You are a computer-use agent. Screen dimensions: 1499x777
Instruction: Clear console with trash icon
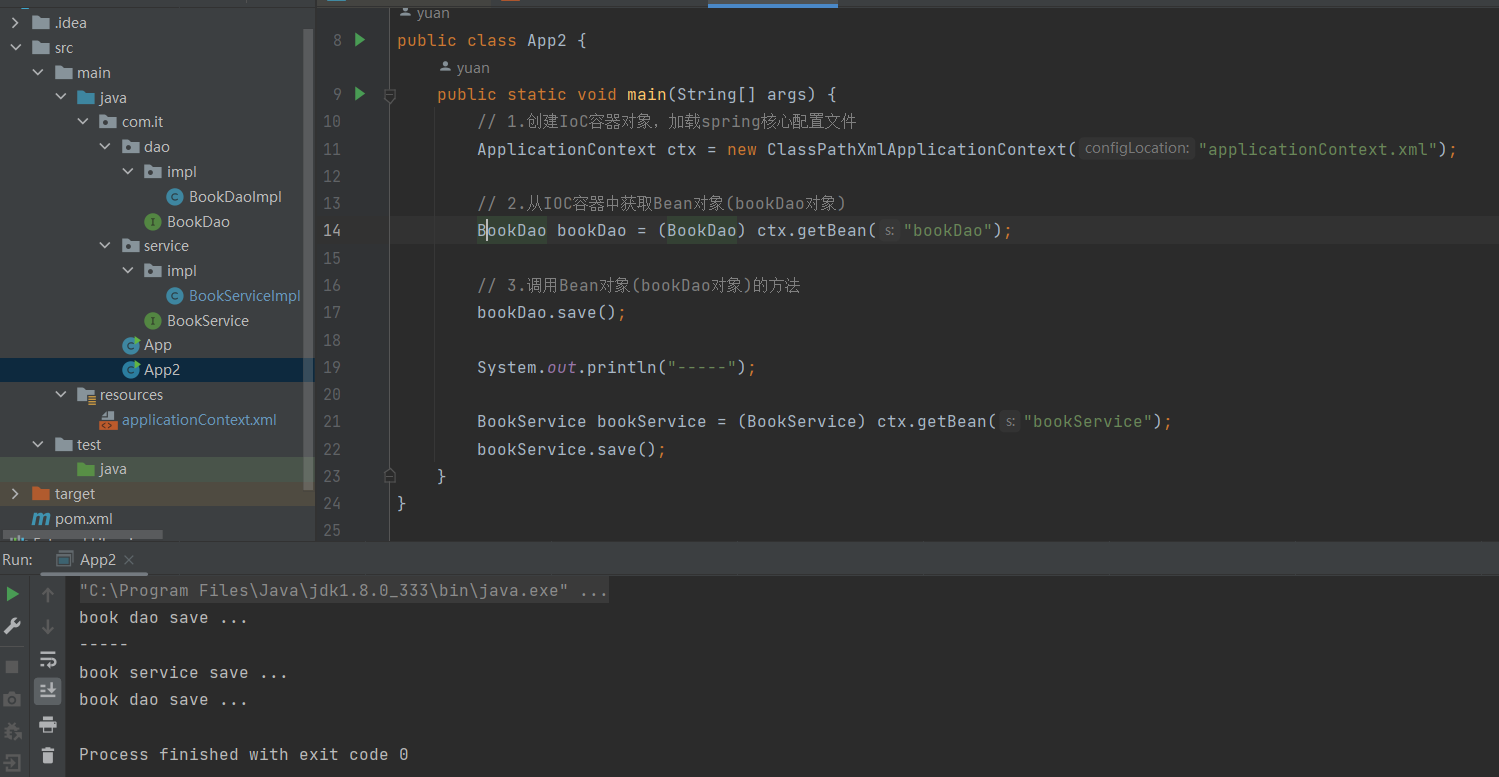click(x=47, y=756)
